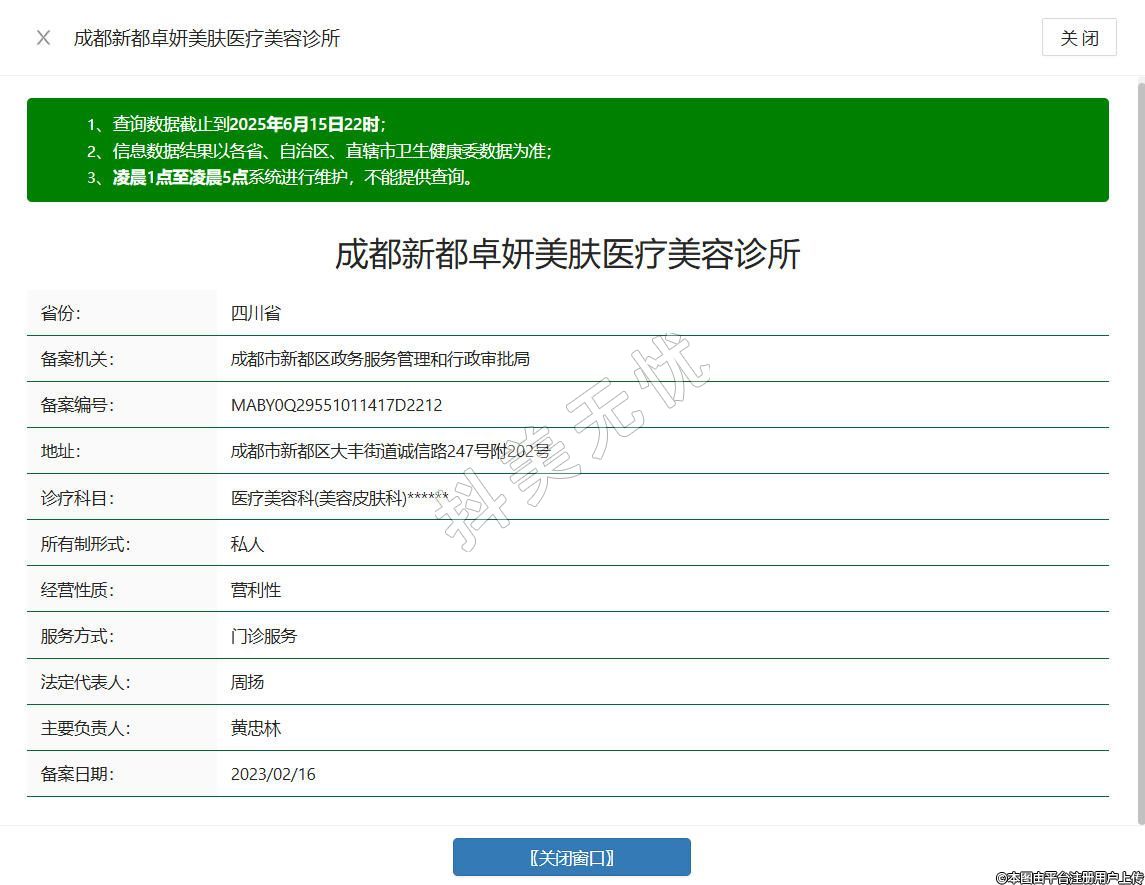
Task: Click the main person in charge 黄忠林
Action: 256,728
